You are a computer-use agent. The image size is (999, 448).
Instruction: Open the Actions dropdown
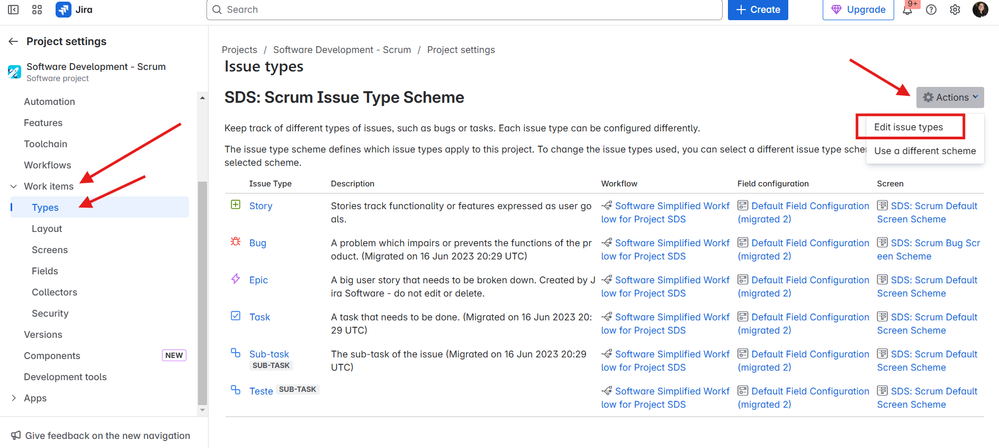(x=950, y=98)
